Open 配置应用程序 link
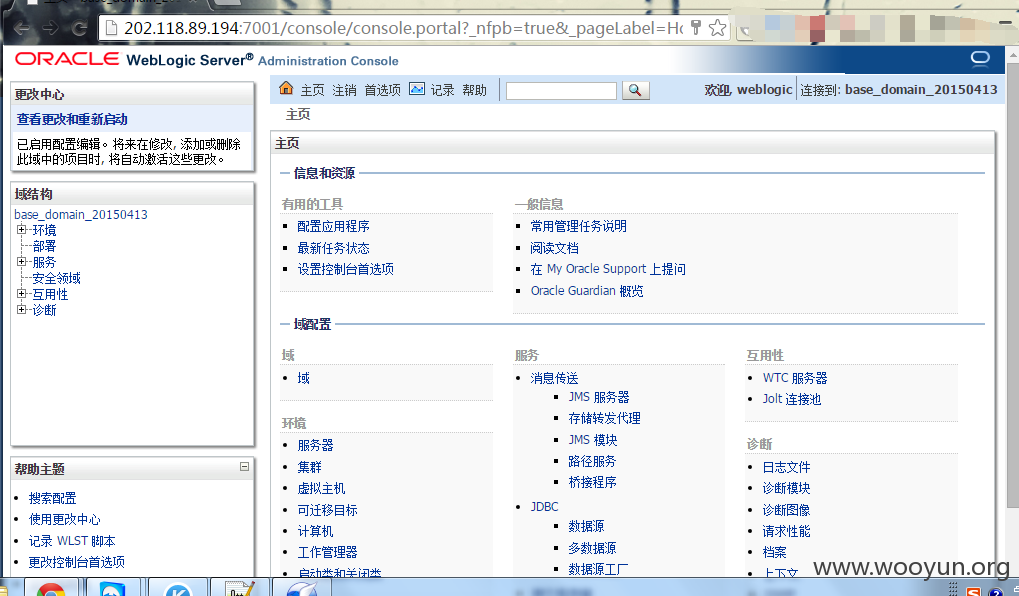The height and width of the screenshot is (596, 1019). pyautogui.click(x=333, y=226)
